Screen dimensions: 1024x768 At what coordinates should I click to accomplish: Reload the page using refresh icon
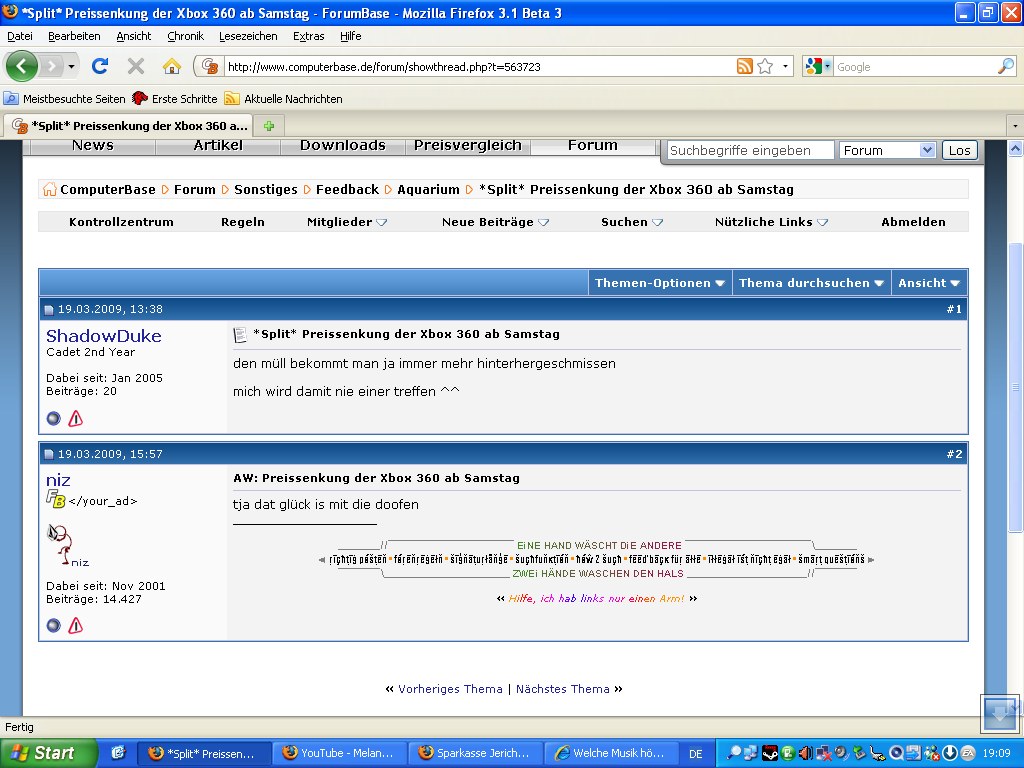(100, 66)
